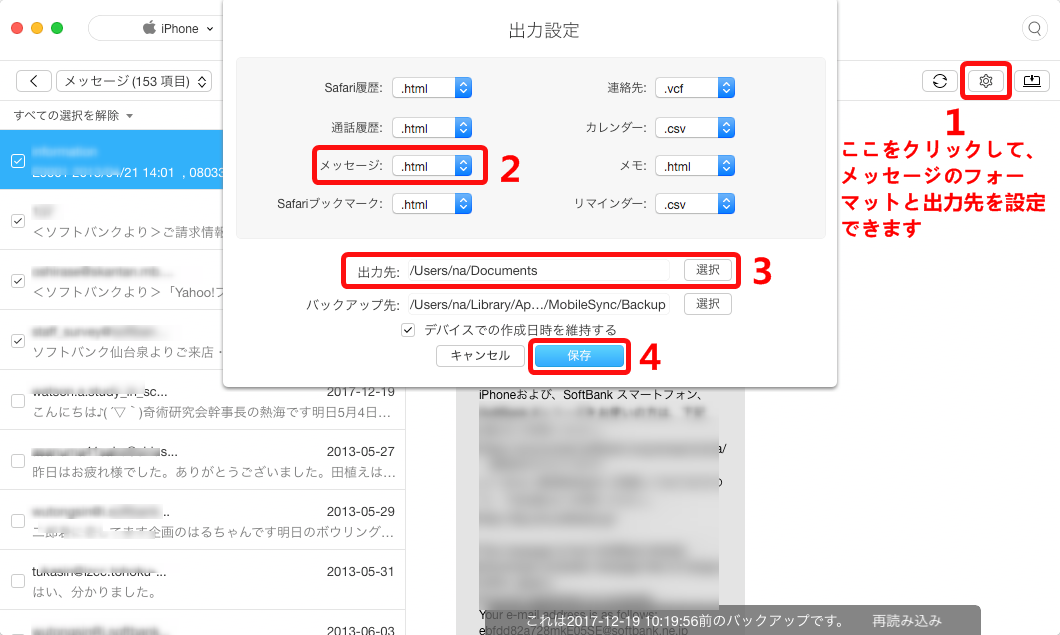Screen dimensions: 1060x635
Task: Uncheck the ご請求情報 message checkbox
Action: 18,221
